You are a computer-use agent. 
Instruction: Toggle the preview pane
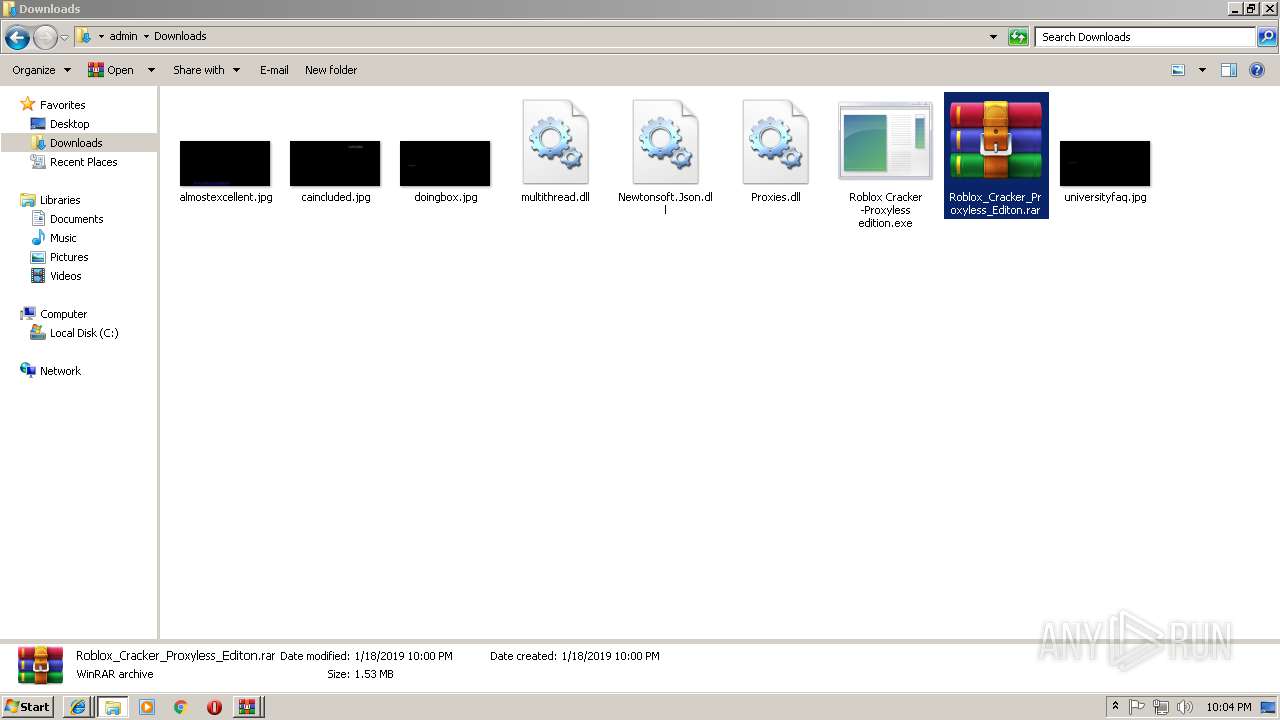(x=1229, y=70)
